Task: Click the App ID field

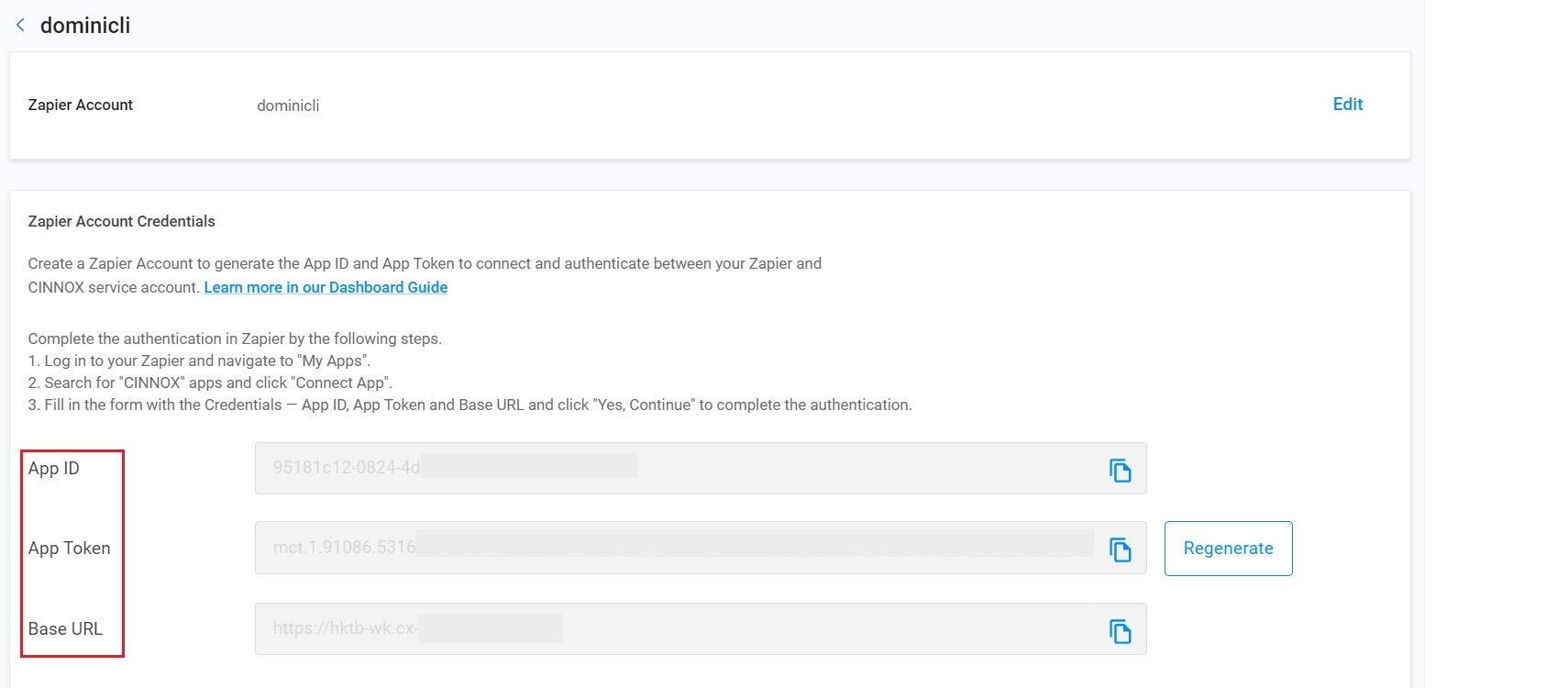Action: pos(701,469)
